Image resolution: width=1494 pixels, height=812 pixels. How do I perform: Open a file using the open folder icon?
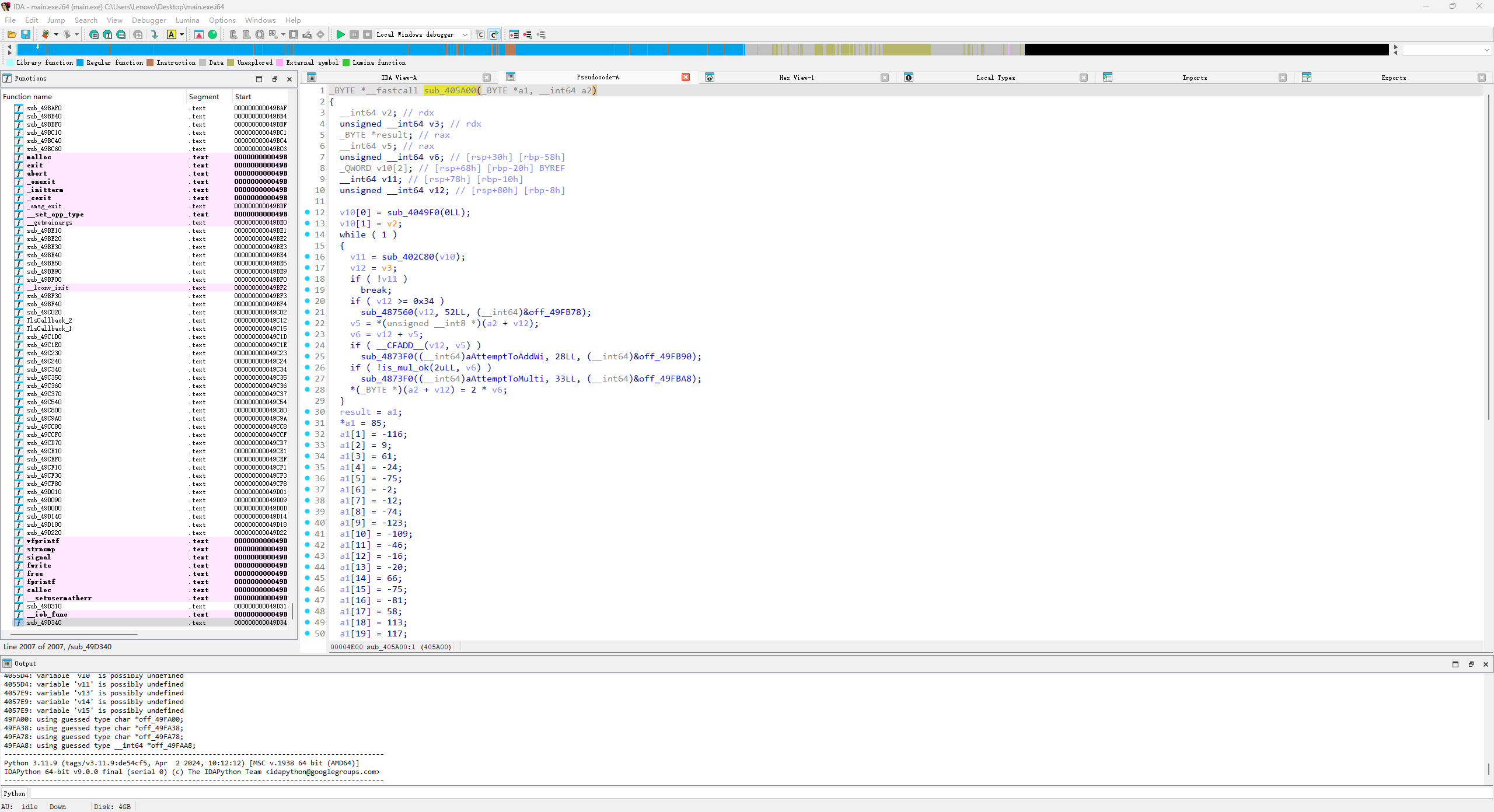(x=12, y=34)
